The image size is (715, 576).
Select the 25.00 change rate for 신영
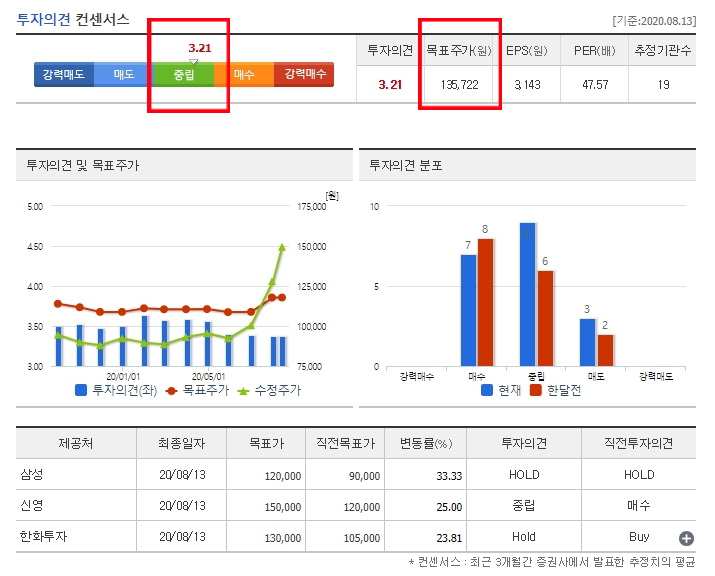(449, 507)
